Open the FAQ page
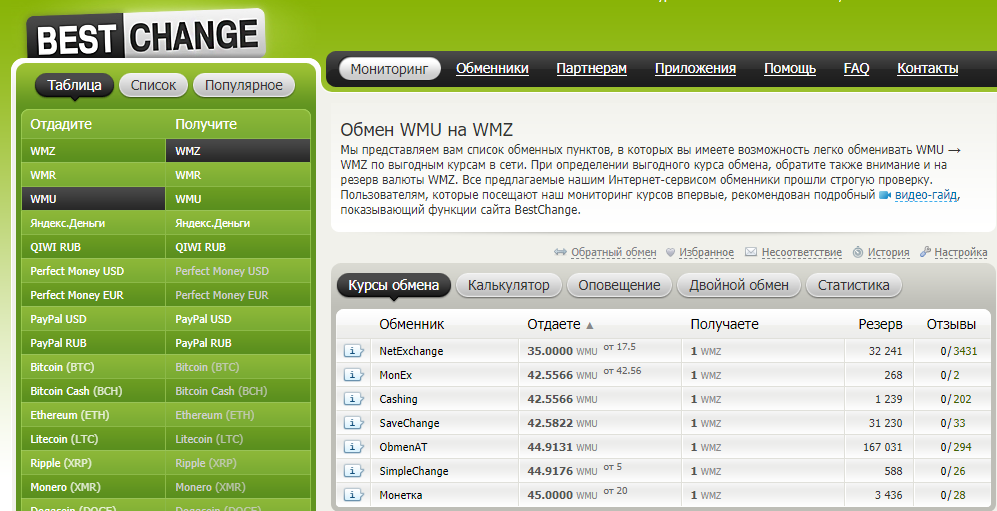The image size is (997, 511). click(856, 69)
